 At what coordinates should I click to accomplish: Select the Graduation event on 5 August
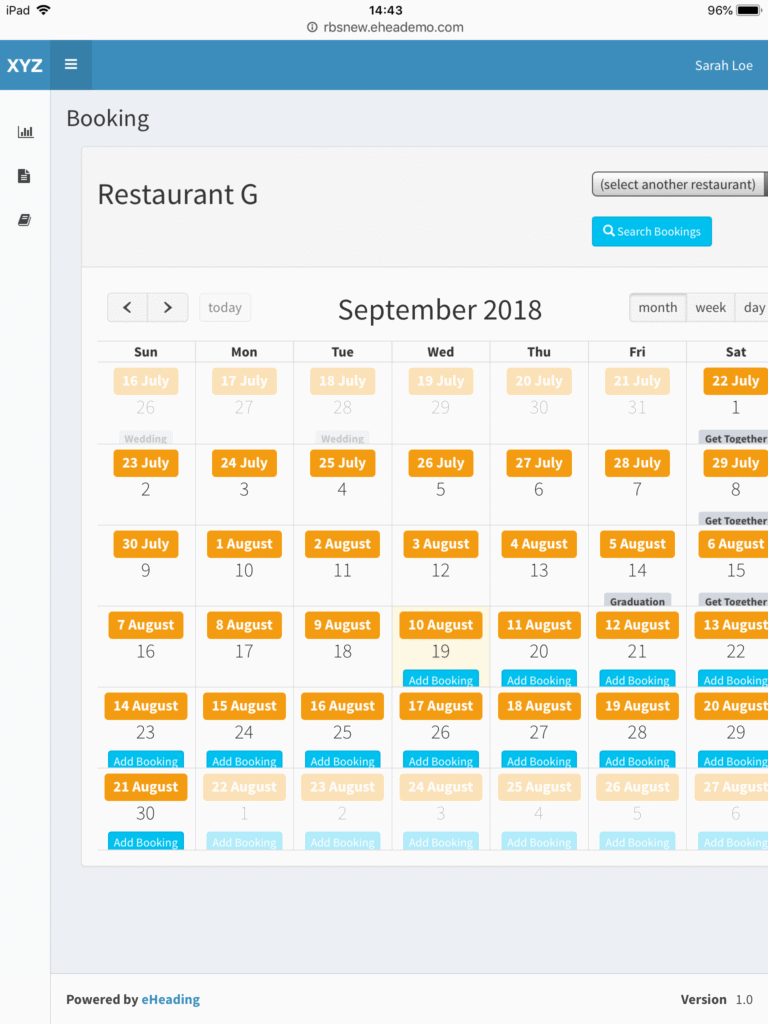coord(637,601)
